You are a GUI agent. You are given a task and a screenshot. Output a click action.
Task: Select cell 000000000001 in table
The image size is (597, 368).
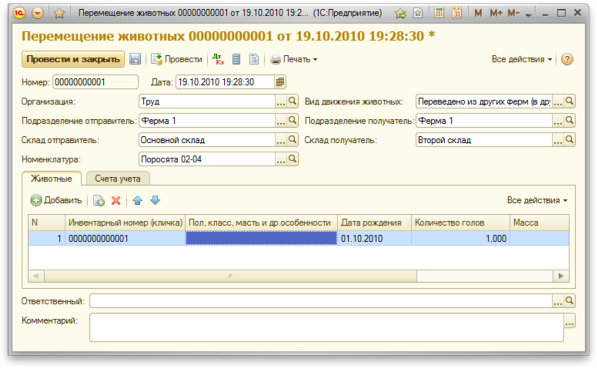[125, 239]
